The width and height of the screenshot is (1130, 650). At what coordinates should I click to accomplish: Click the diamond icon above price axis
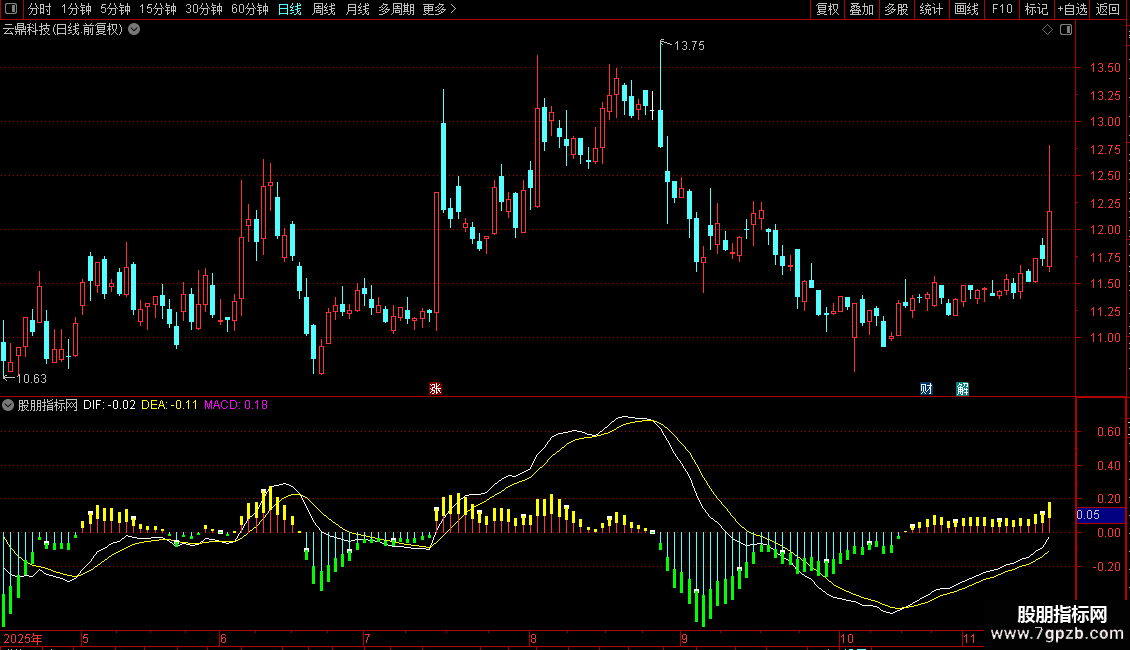point(1047,30)
